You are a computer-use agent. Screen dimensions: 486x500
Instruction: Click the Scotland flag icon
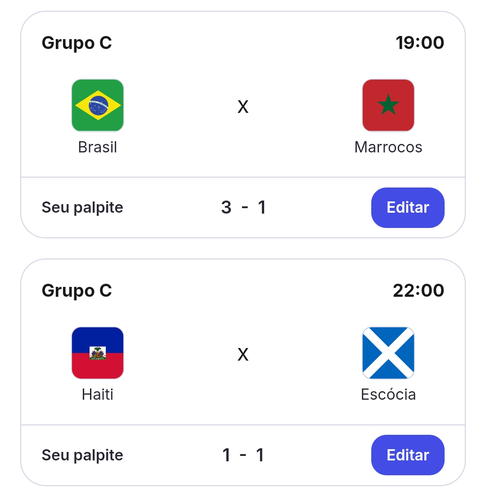click(388, 353)
